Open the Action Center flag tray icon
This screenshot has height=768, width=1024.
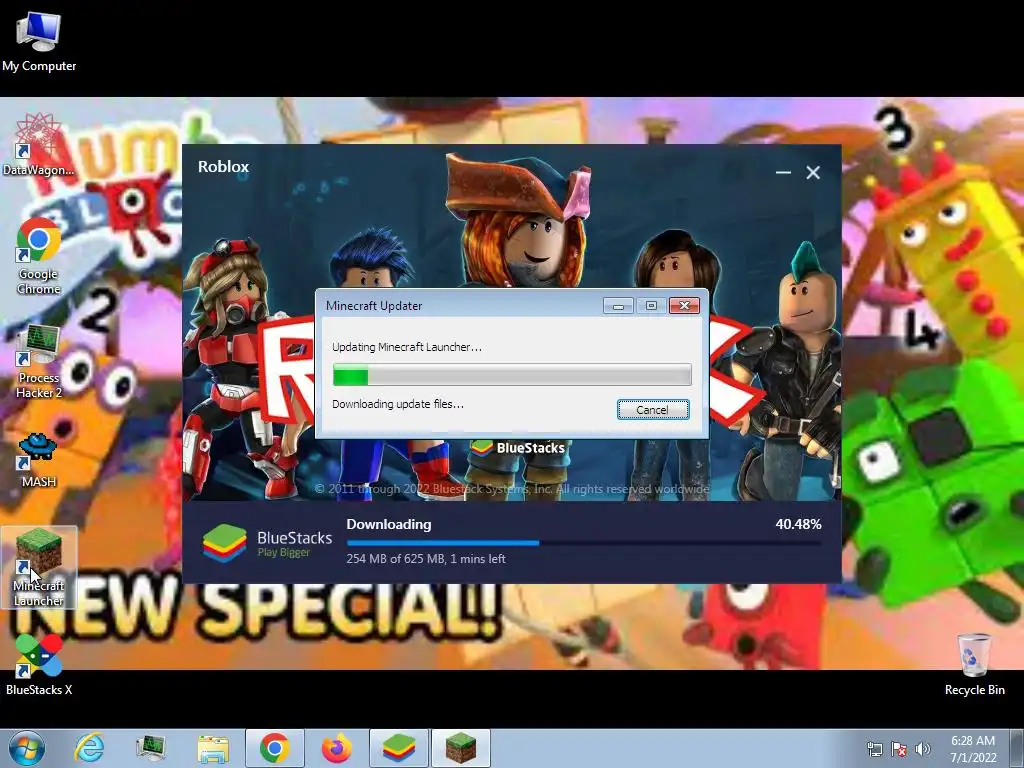click(x=899, y=749)
